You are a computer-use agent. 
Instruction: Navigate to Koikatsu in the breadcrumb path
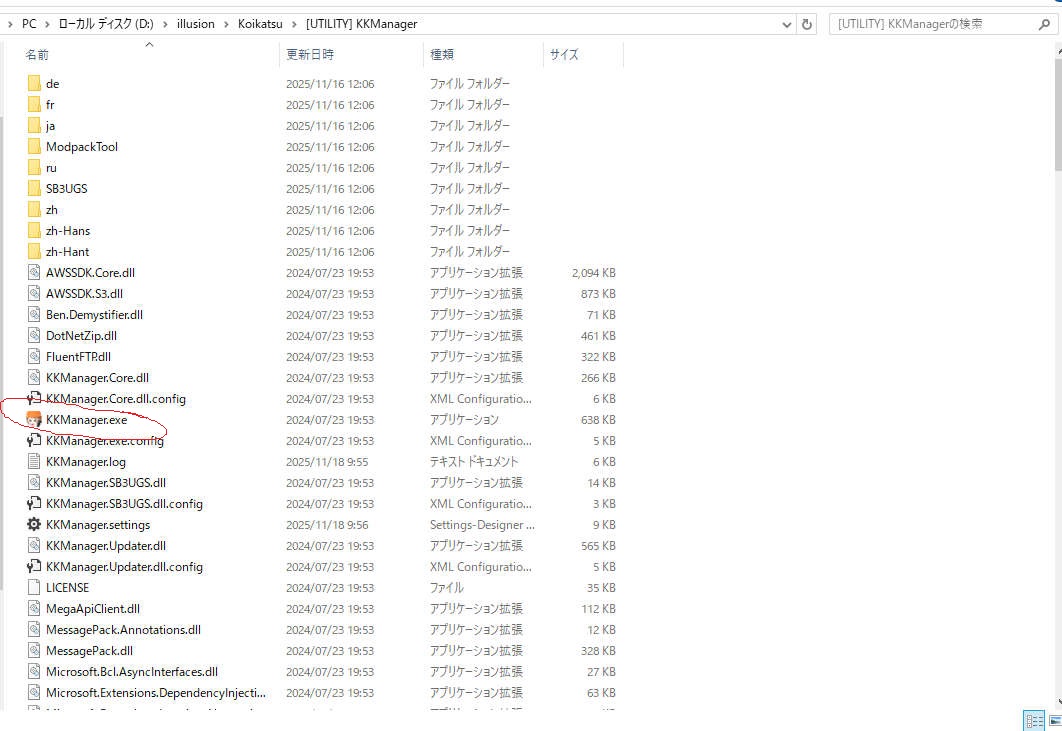[x=261, y=24]
